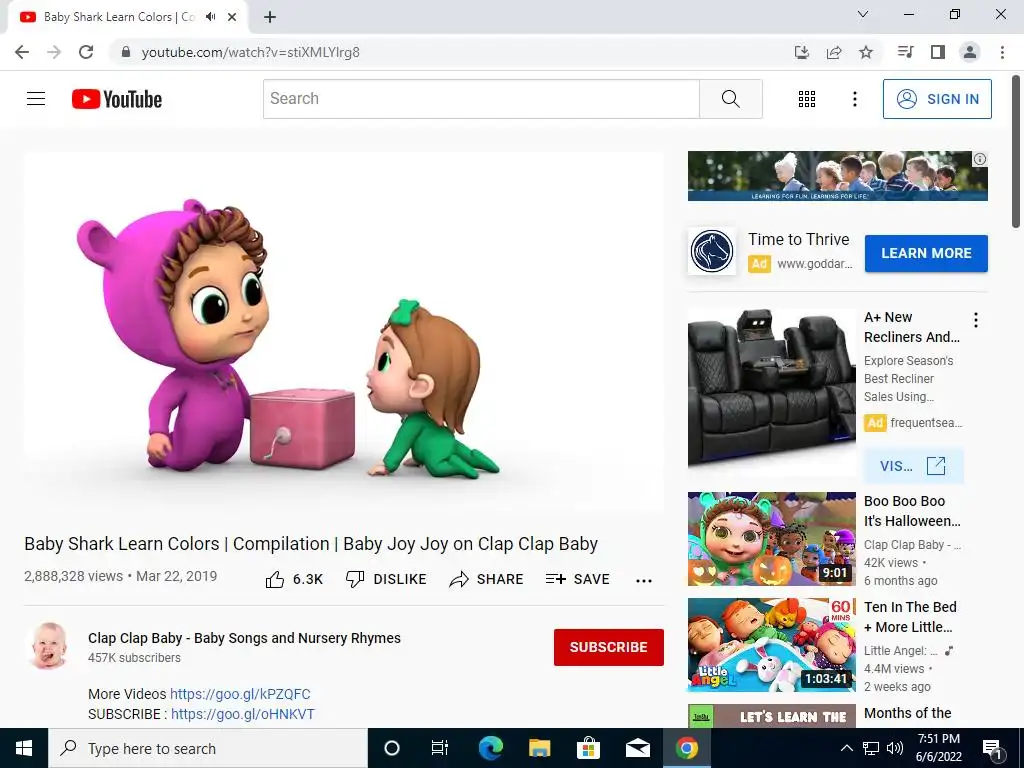Image resolution: width=1024 pixels, height=768 pixels.
Task: Close the Baby Shark tab
Action: [232, 17]
